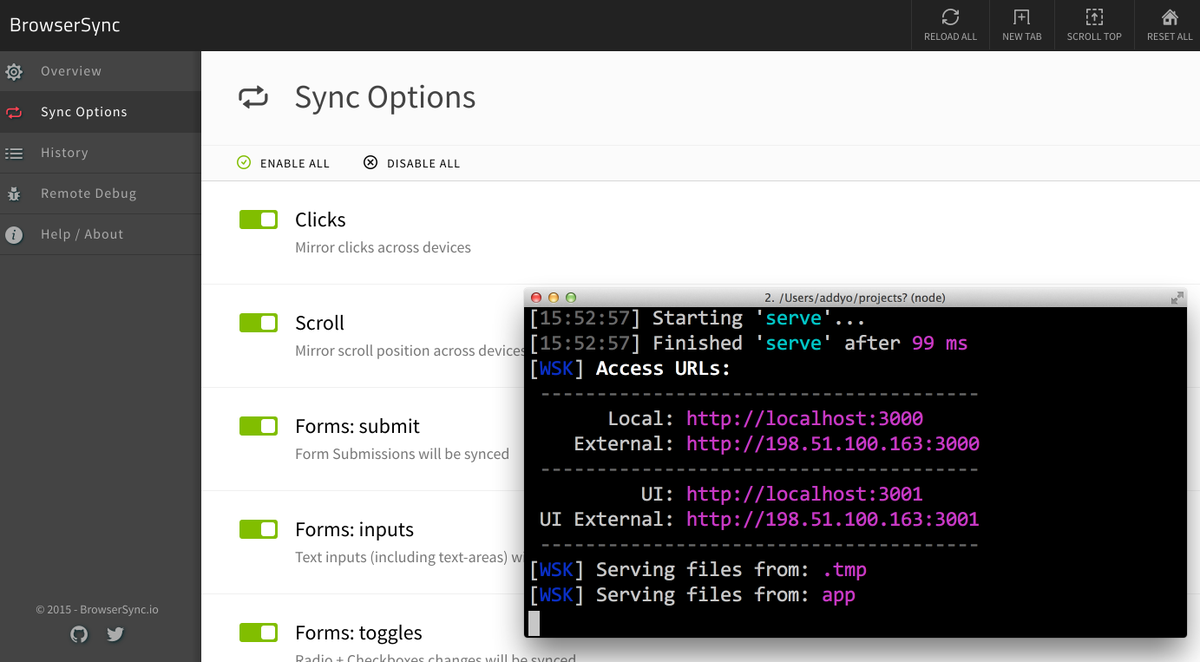
Task: Toggle the Forms: submit switch
Action: (x=258, y=426)
